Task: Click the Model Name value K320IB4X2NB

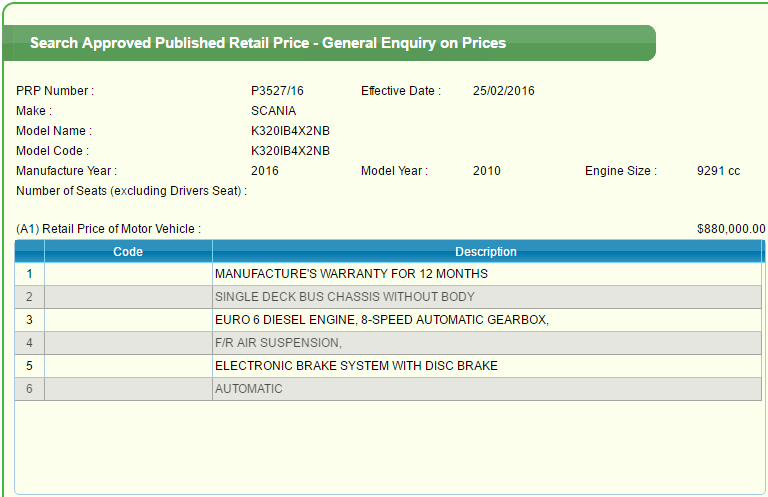Action: pyautogui.click(x=290, y=131)
